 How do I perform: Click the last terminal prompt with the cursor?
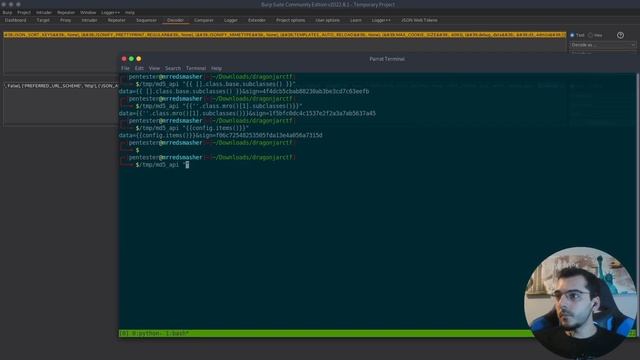point(162,165)
